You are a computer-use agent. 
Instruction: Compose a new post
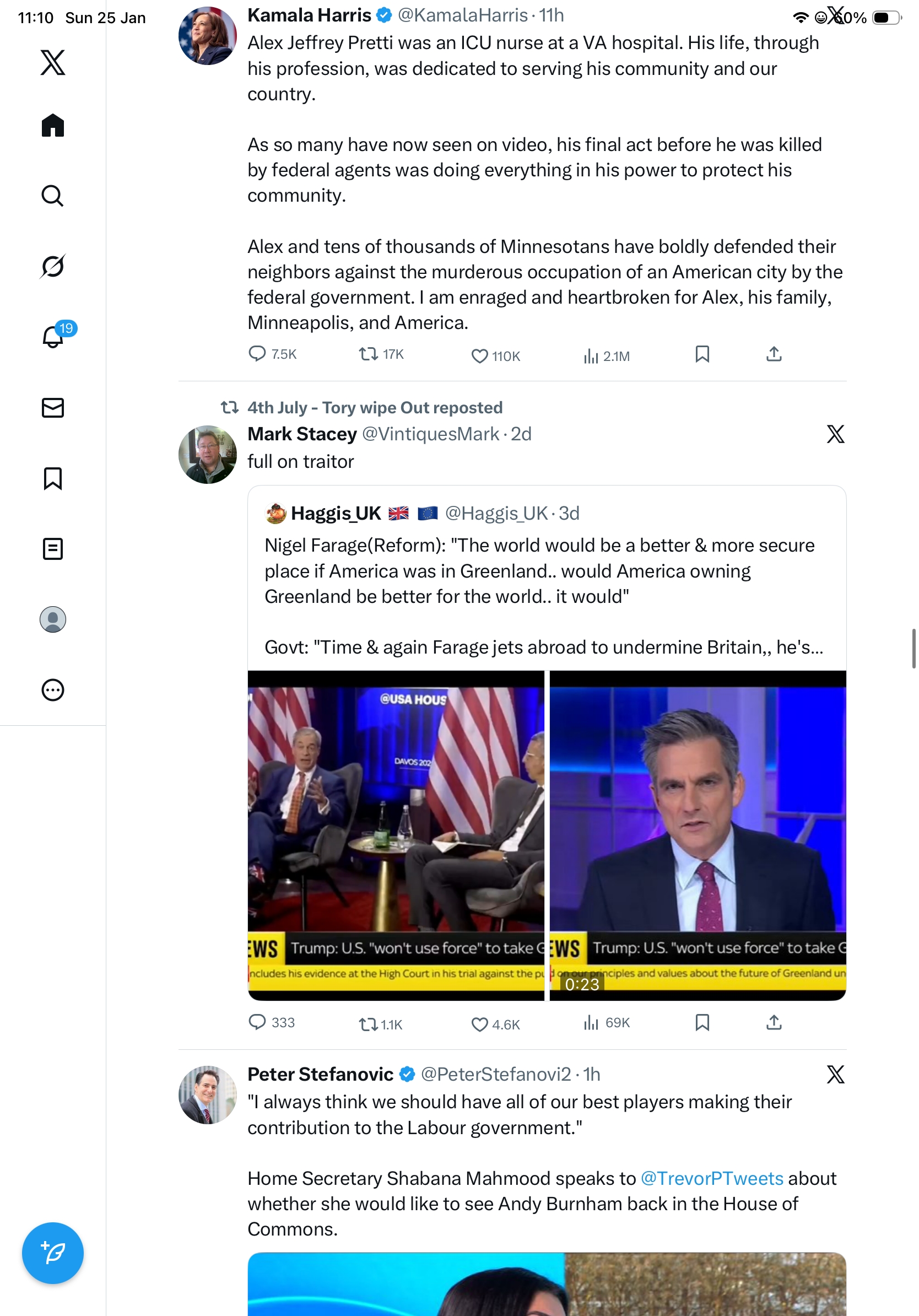(x=53, y=1253)
